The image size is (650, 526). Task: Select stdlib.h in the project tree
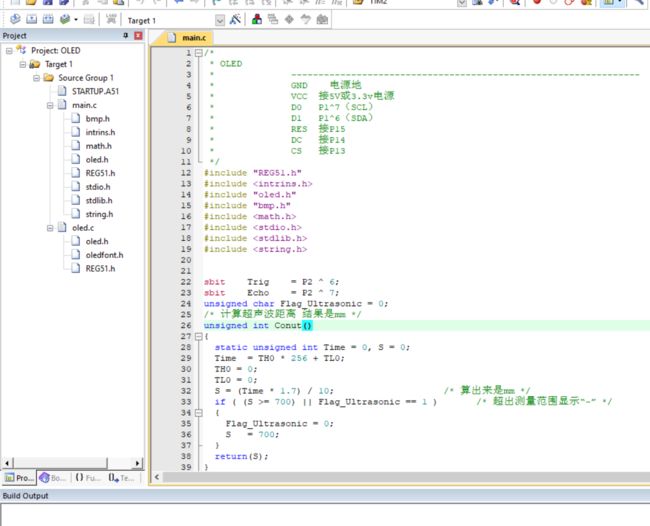tap(99, 201)
